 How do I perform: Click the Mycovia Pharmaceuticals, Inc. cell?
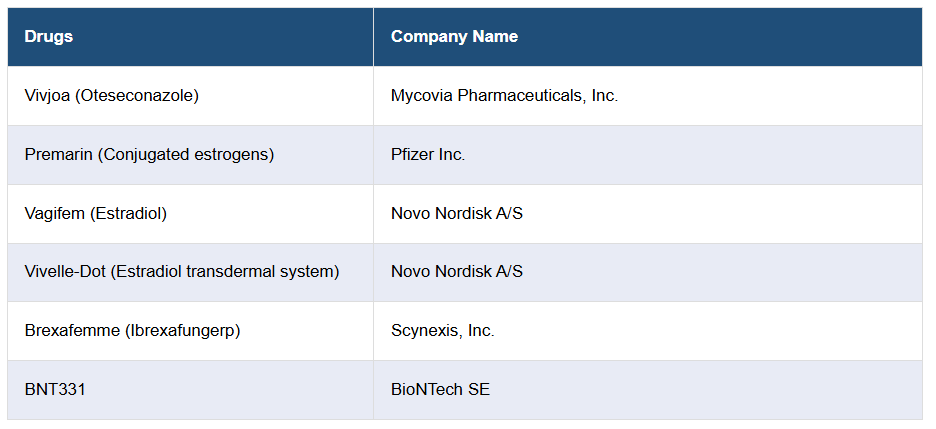[x=504, y=96]
